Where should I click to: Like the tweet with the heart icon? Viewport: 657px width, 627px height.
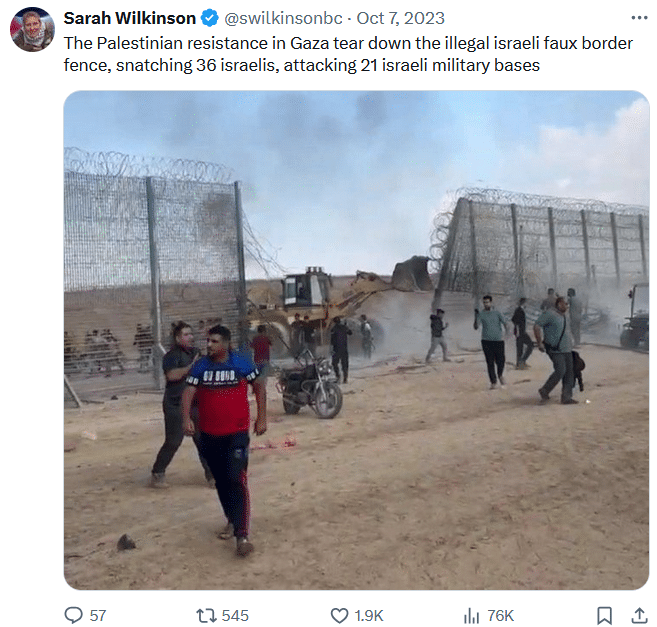pyautogui.click(x=339, y=616)
